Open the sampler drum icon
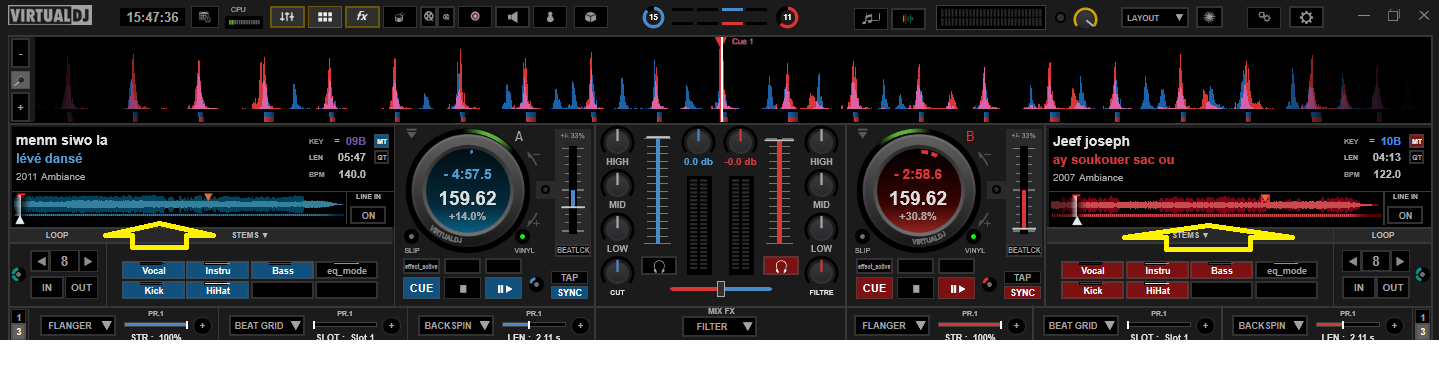 (400, 17)
